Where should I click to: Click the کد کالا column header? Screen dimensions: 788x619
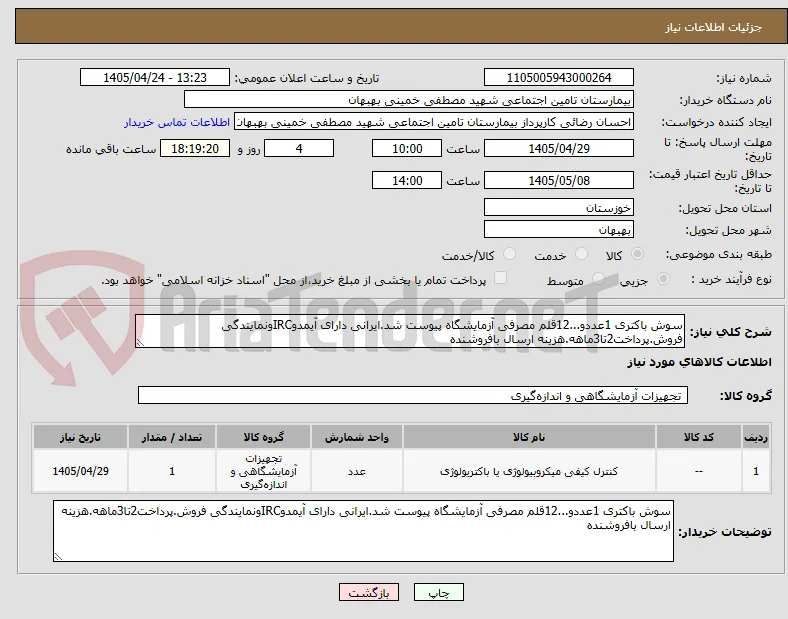pos(699,437)
